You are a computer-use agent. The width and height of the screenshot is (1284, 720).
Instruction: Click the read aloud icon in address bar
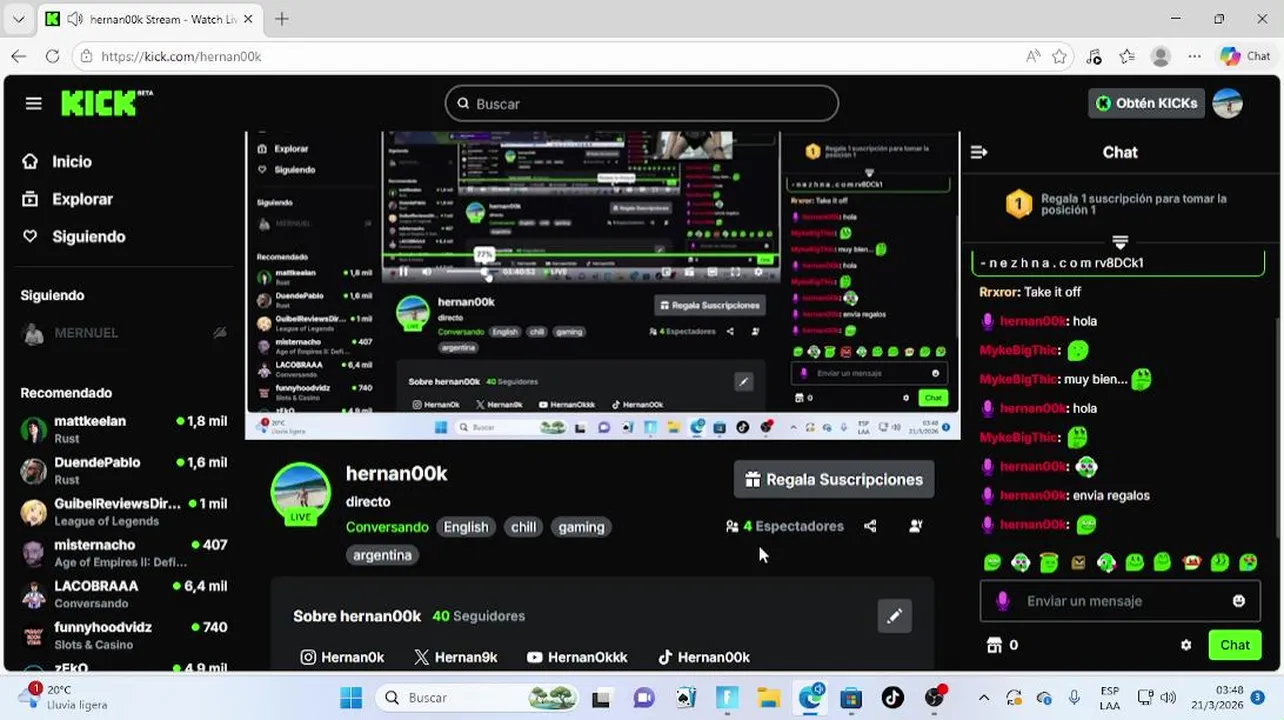1033,56
